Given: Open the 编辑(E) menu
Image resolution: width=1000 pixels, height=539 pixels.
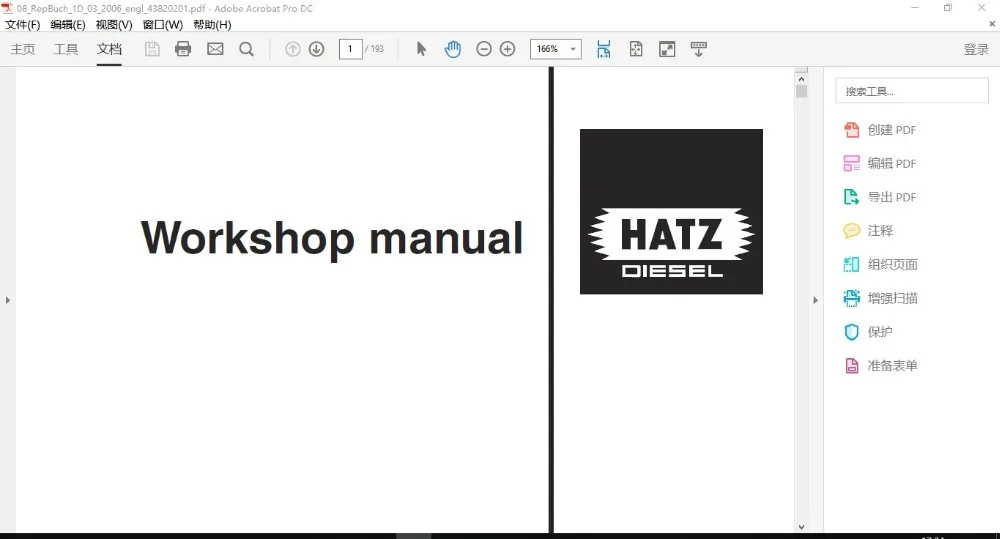Looking at the screenshot, I should pyautogui.click(x=68, y=25).
